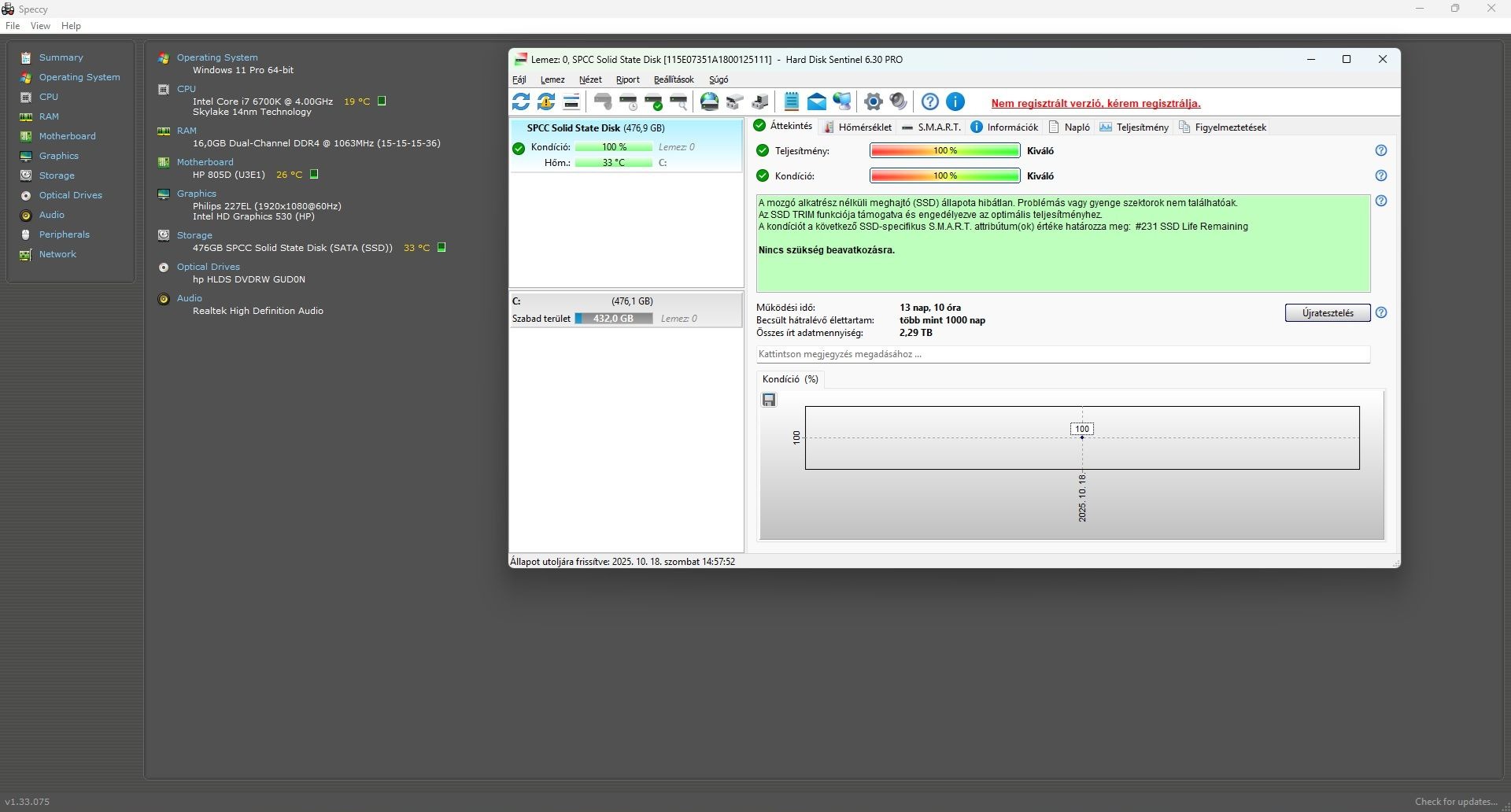The width and height of the screenshot is (1511, 812).
Task: Open the Súgó menu
Action: (x=719, y=79)
